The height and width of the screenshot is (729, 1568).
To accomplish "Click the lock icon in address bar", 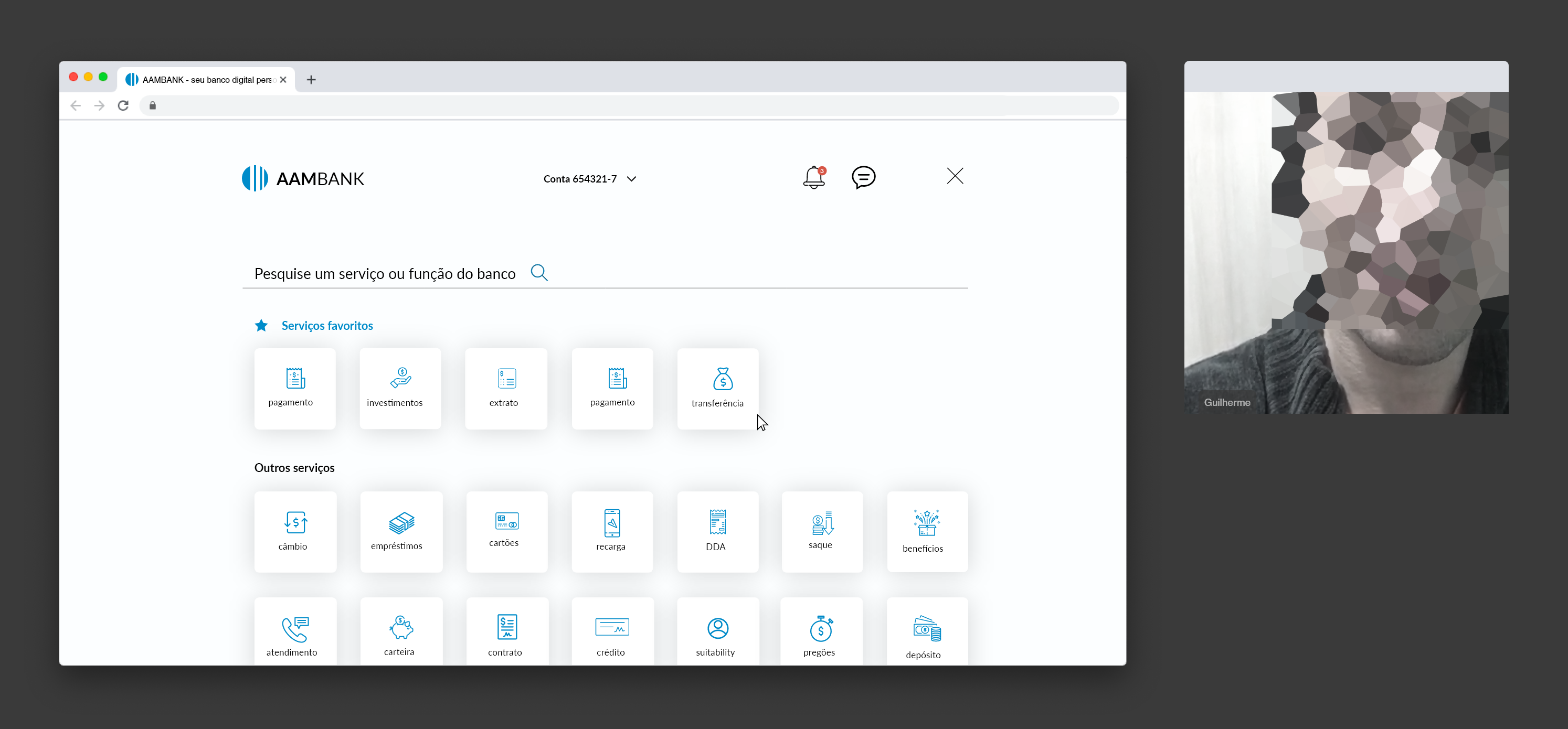I will [x=153, y=106].
